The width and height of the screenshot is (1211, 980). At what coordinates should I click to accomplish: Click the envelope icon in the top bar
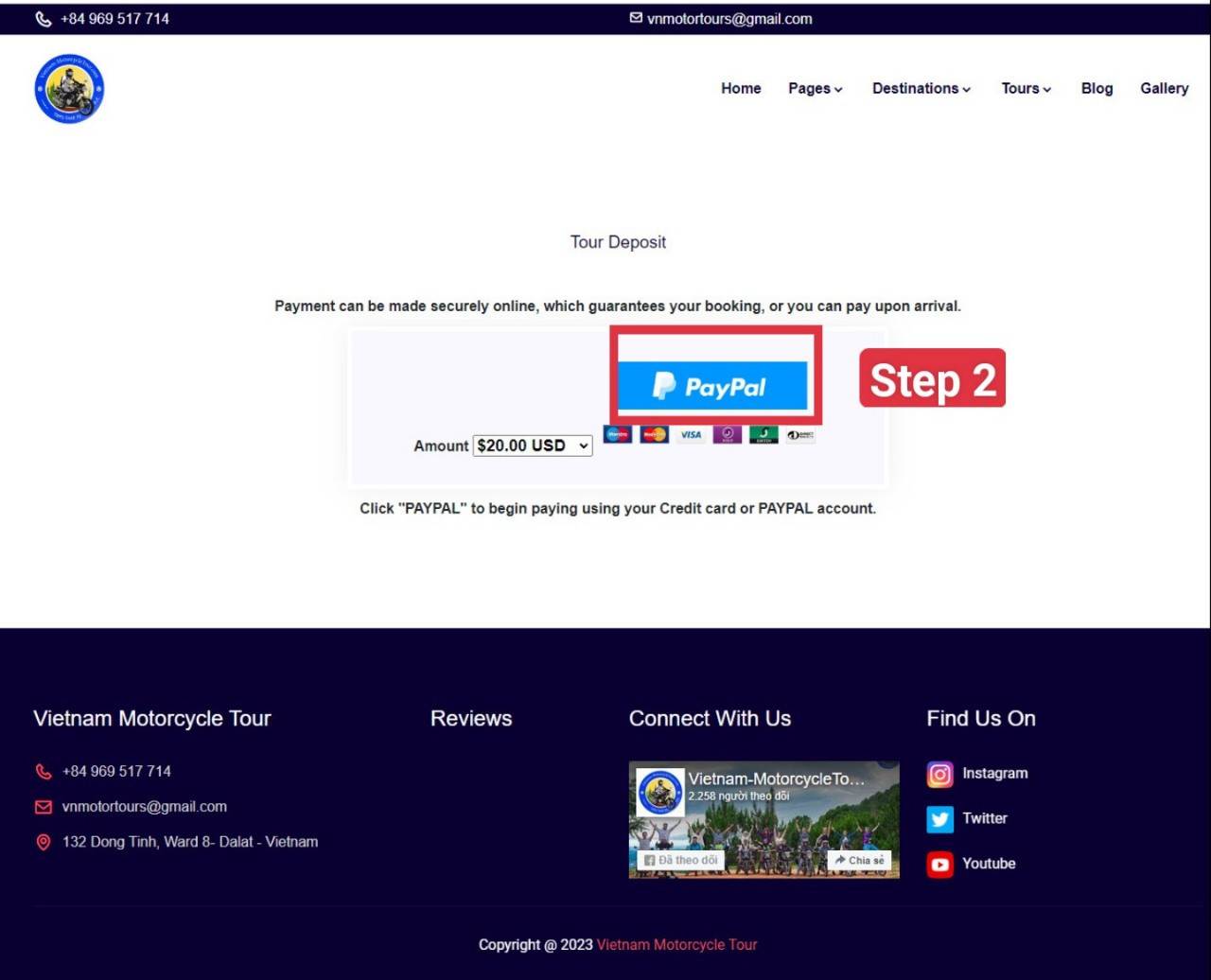[x=636, y=18]
